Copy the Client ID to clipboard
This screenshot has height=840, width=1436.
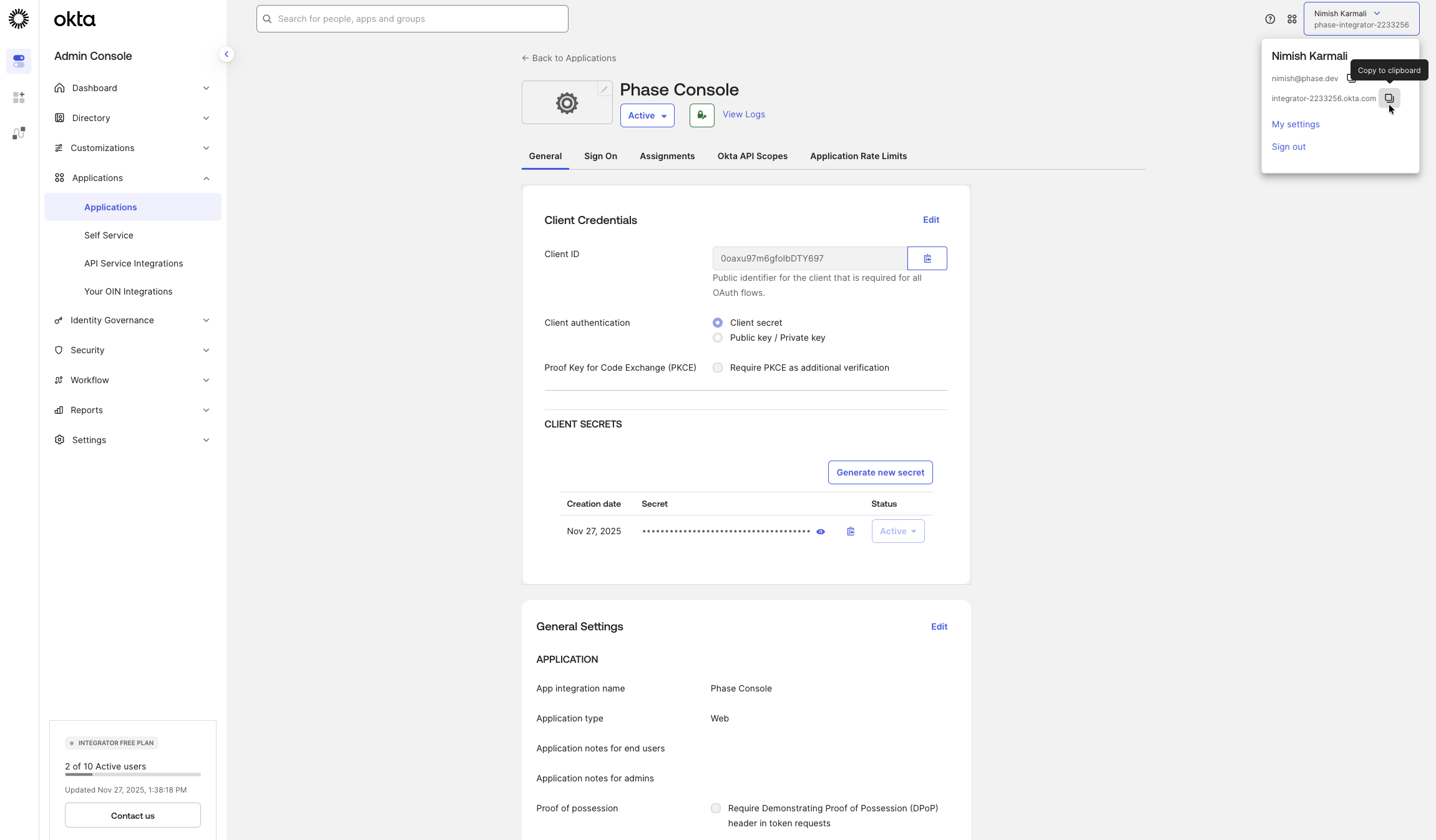(927, 258)
